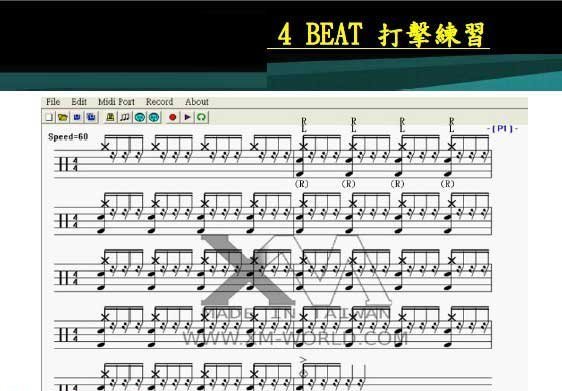Open the Edit menu

(x=79, y=102)
